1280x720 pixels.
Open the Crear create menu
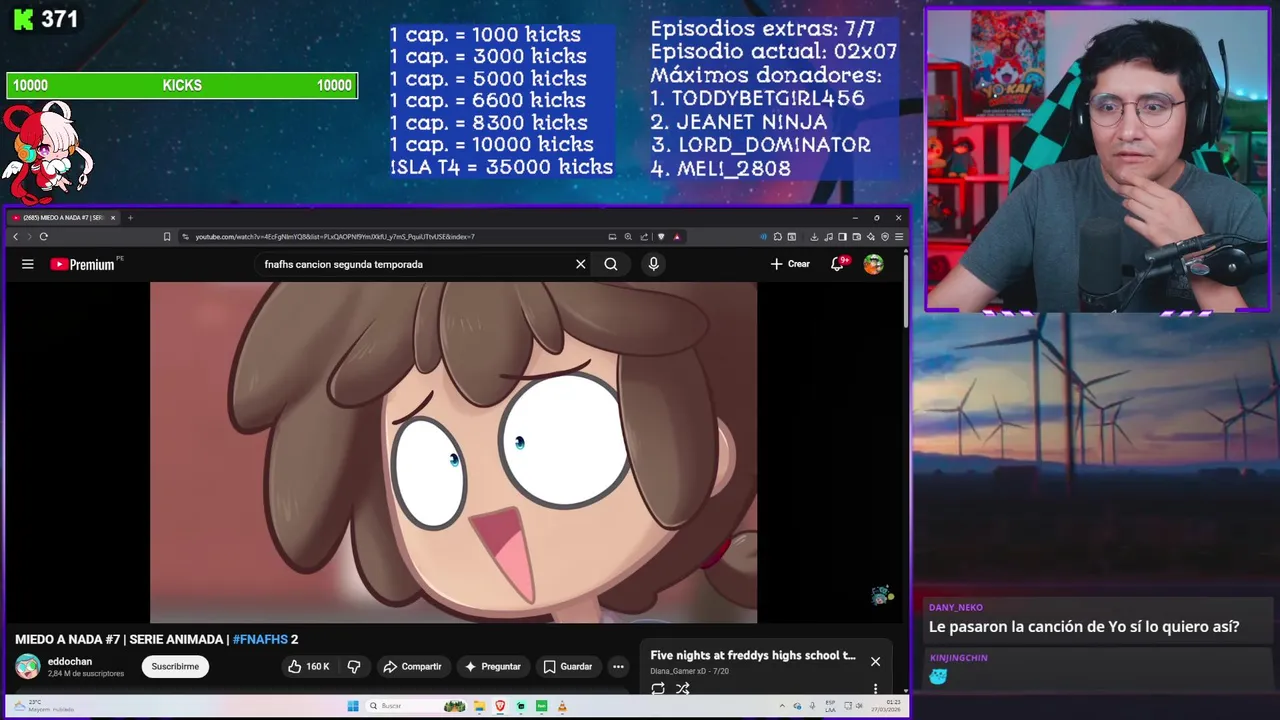click(x=790, y=264)
